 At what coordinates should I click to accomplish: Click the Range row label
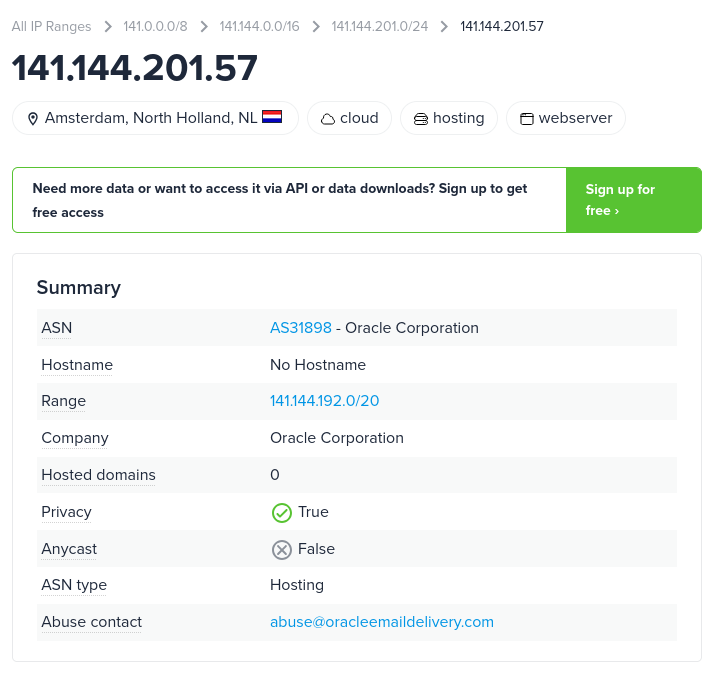(63, 401)
